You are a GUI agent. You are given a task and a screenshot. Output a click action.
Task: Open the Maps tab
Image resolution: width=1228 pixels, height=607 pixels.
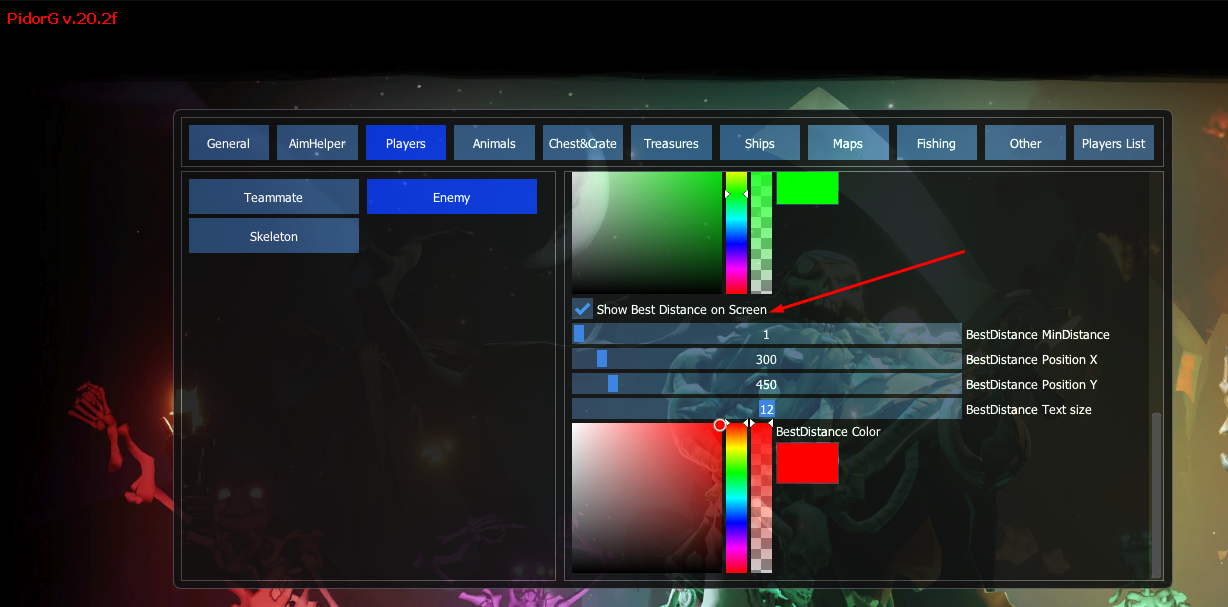point(848,143)
